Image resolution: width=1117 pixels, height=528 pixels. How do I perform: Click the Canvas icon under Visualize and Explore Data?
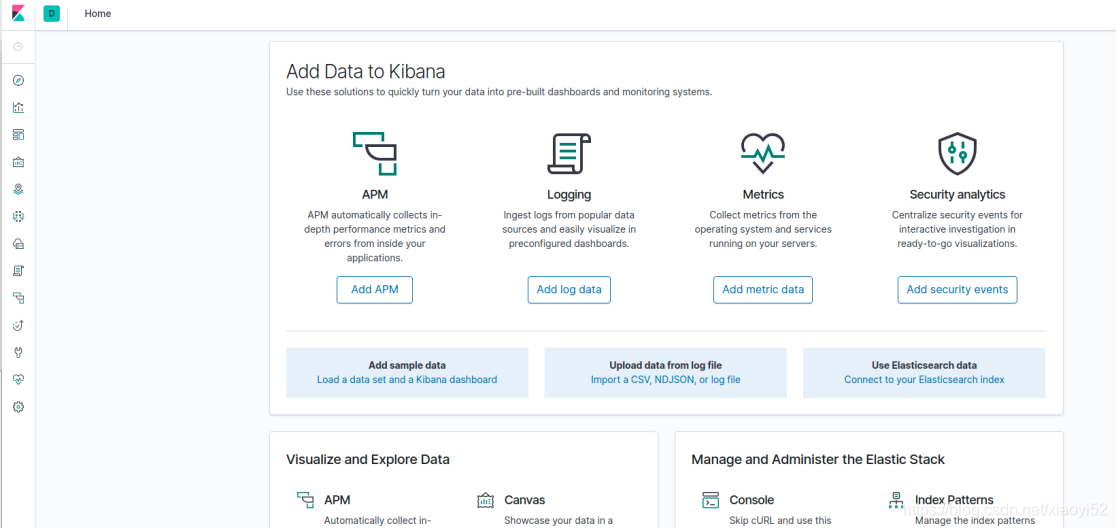tap(486, 500)
